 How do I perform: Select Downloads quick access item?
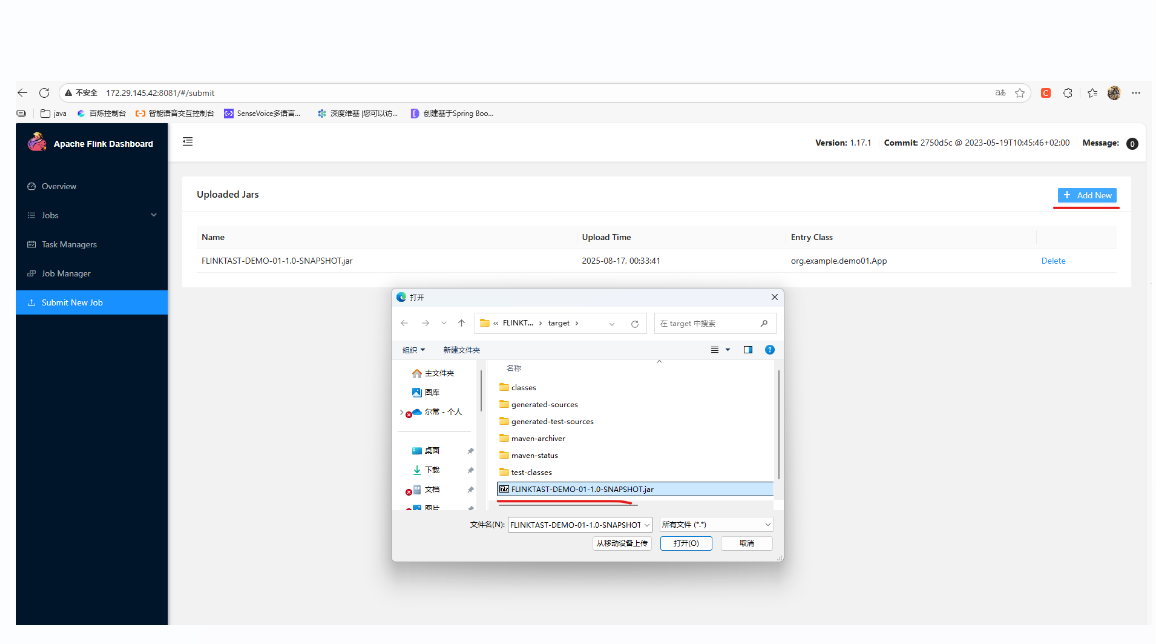coord(426,470)
